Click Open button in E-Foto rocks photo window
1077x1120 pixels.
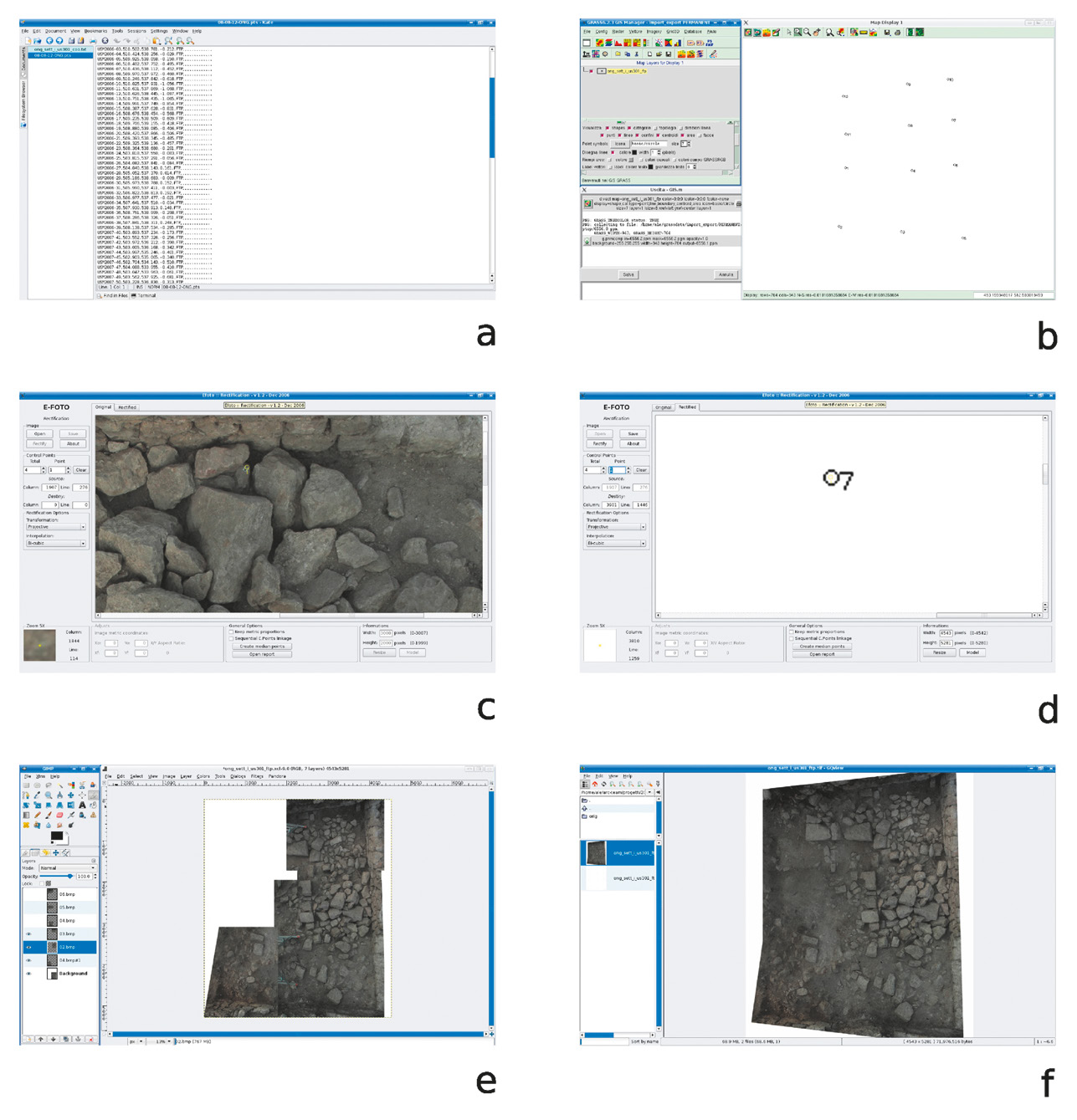[39, 433]
